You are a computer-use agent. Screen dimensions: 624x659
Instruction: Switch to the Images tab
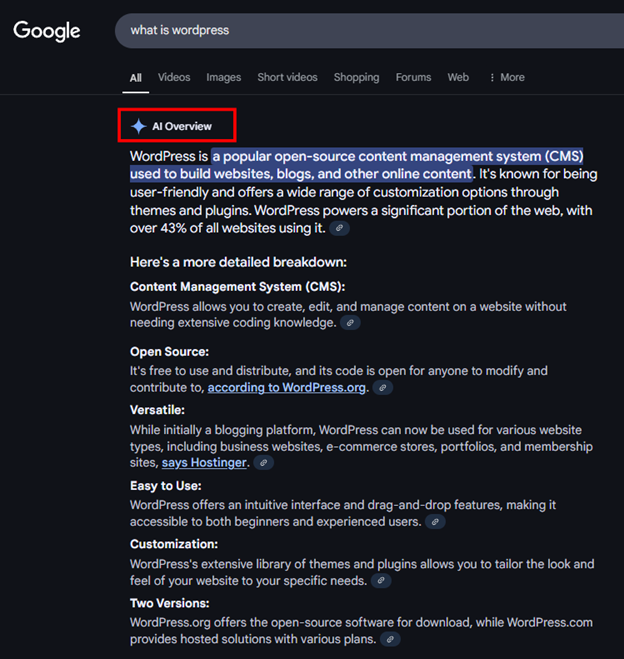point(224,77)
